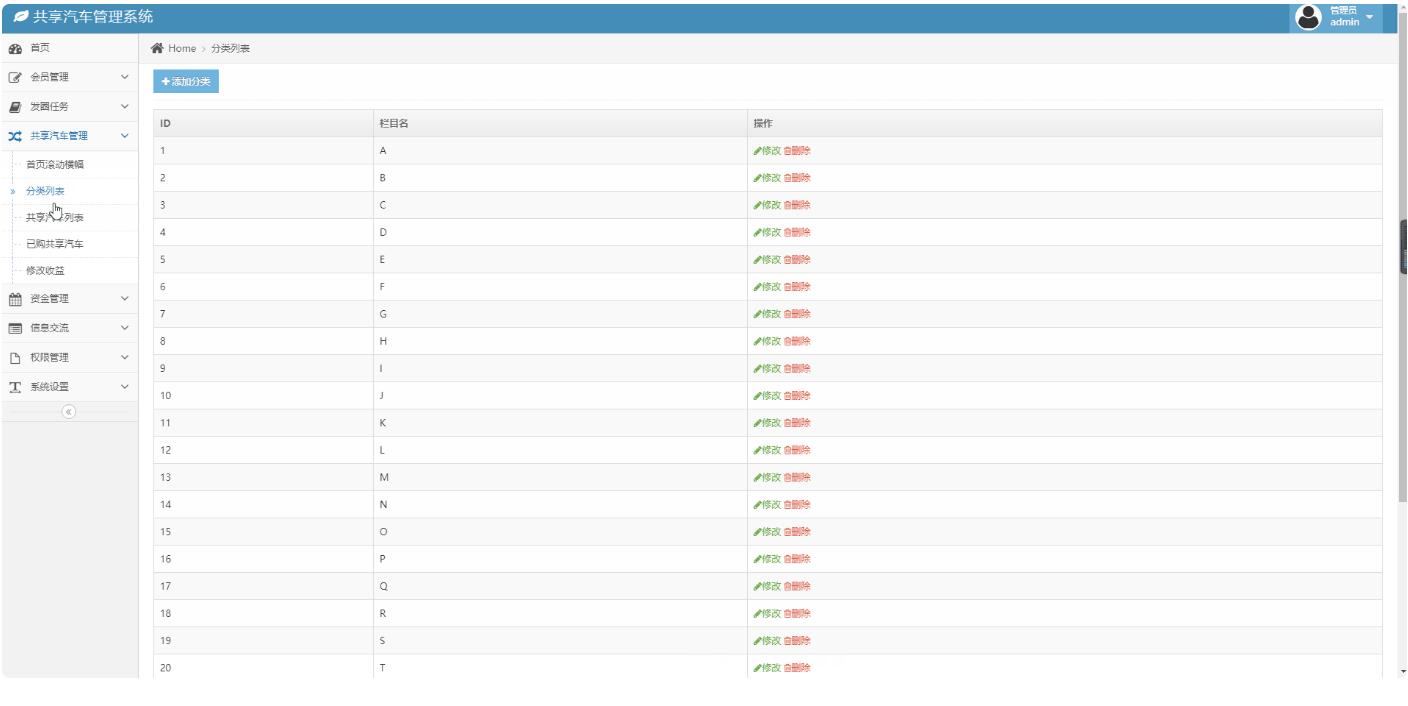Viewport: 1408px width, 706px height.
Task: Open 修改收益 submenu item
Action: coord(46,271)
